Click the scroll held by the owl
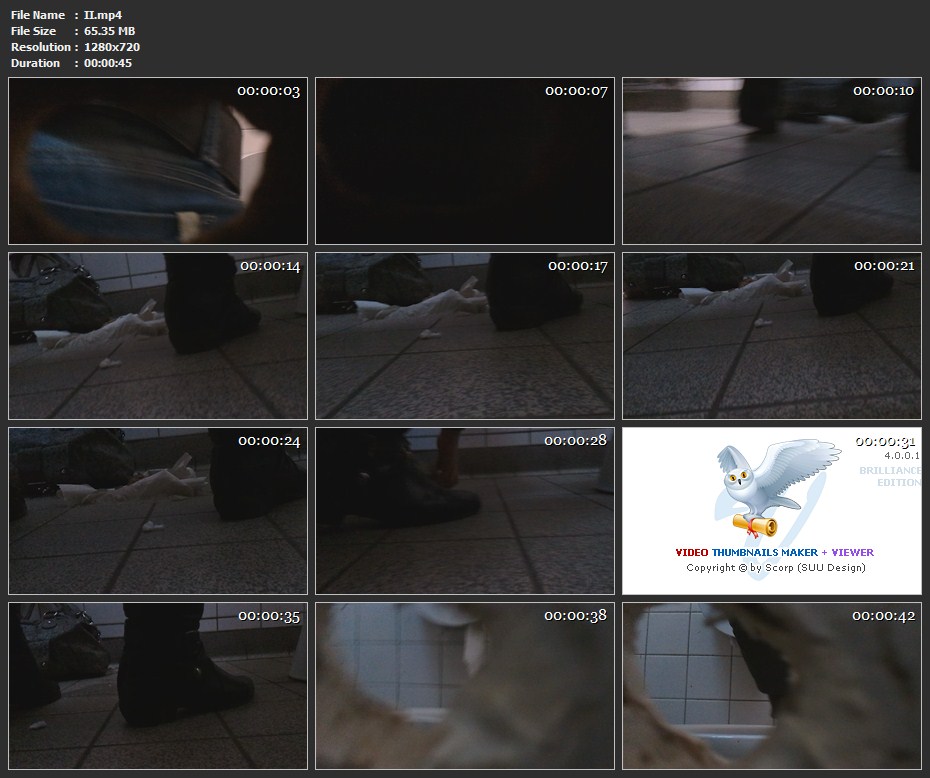The width and height of the screenshot is (930, 778). coord(755,524)
